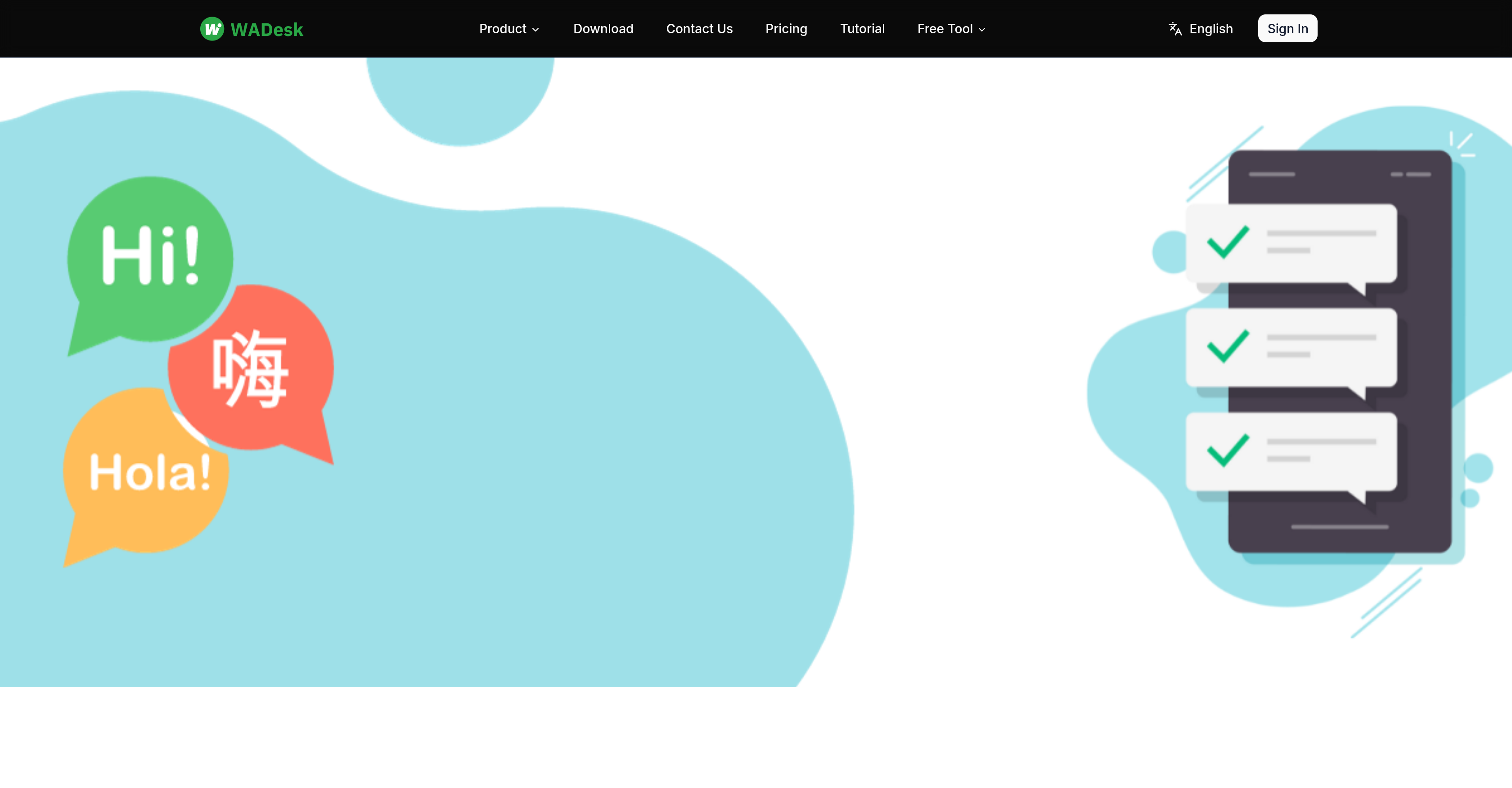
Task: Click the WADesk logo icon
Action: pos(212,28)
